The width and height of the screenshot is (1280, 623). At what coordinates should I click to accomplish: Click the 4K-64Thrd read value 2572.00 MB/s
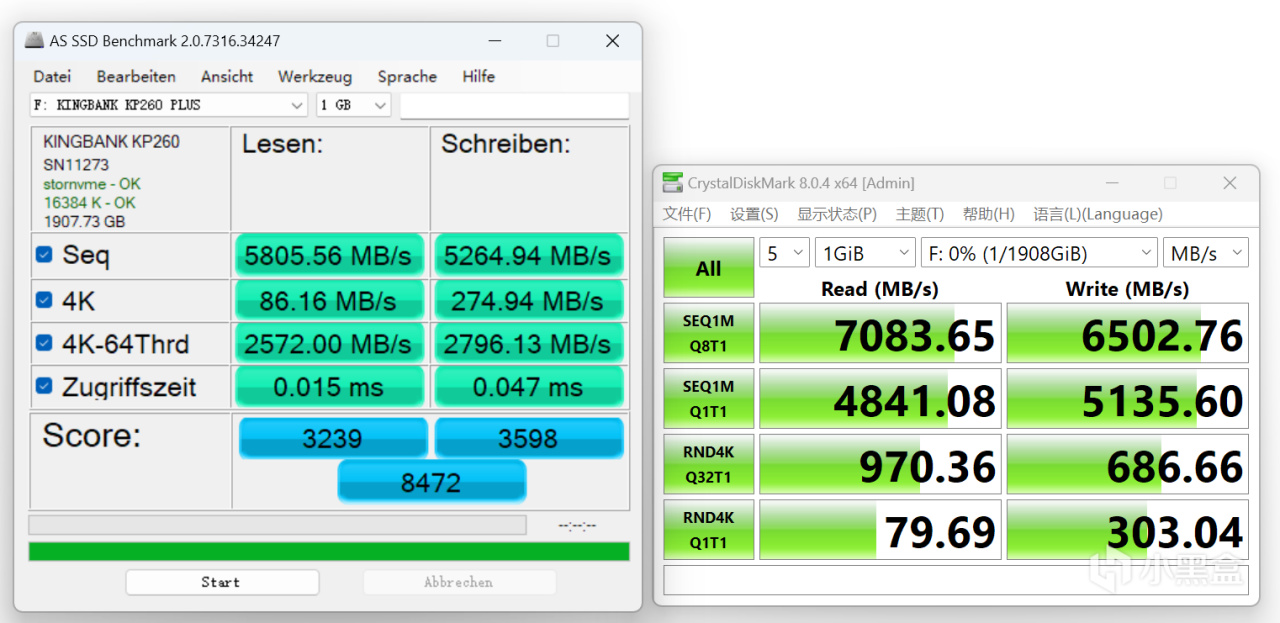(x=329, y=343)
